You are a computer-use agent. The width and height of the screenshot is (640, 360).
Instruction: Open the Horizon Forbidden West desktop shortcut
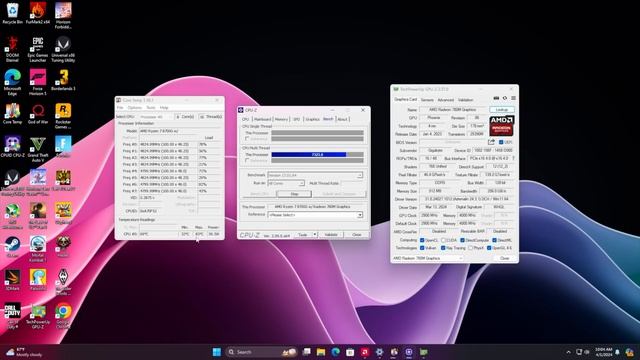point(63,16)
